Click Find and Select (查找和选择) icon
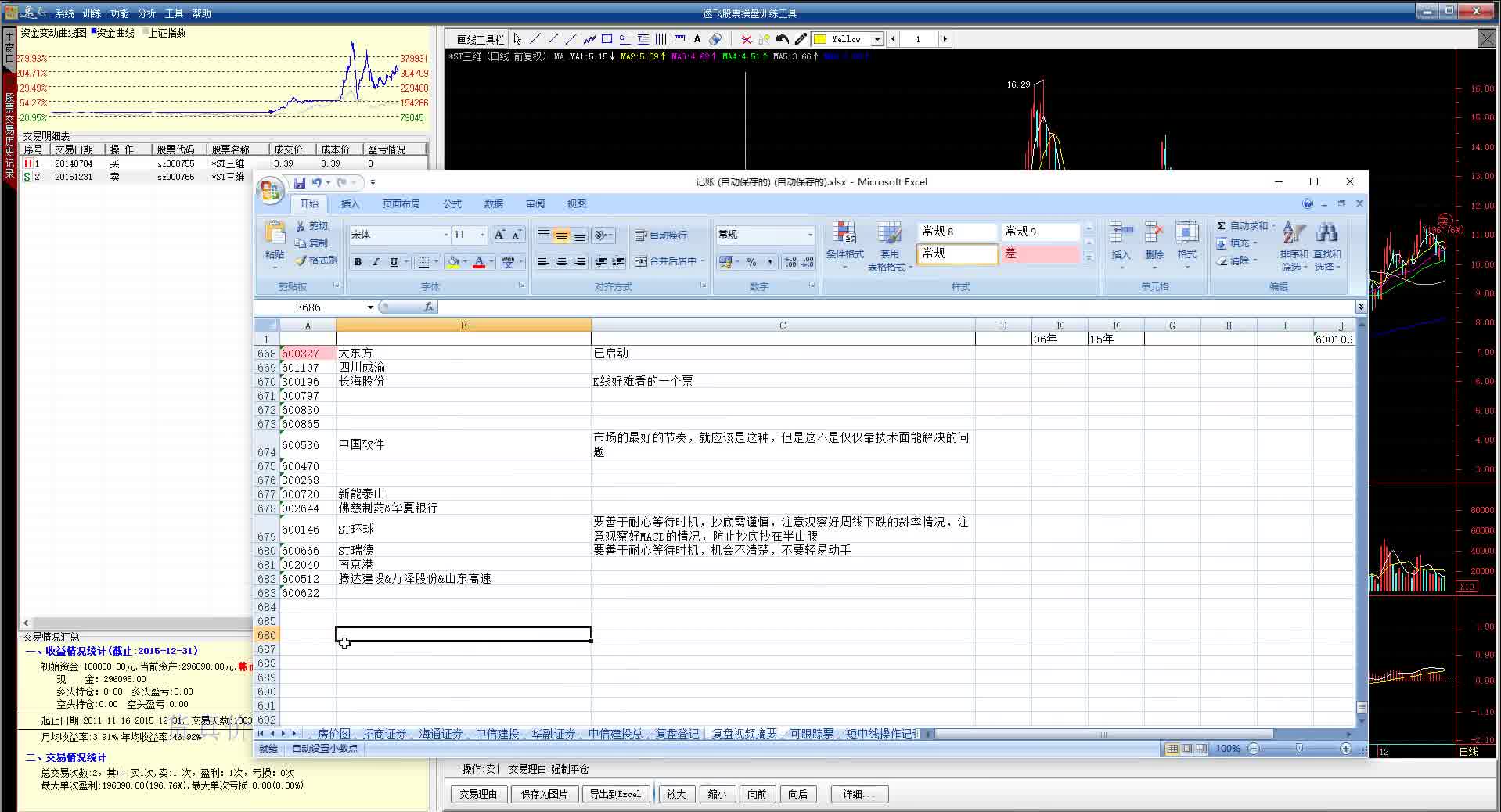1501x812 pixels. tap(1326, 246)
